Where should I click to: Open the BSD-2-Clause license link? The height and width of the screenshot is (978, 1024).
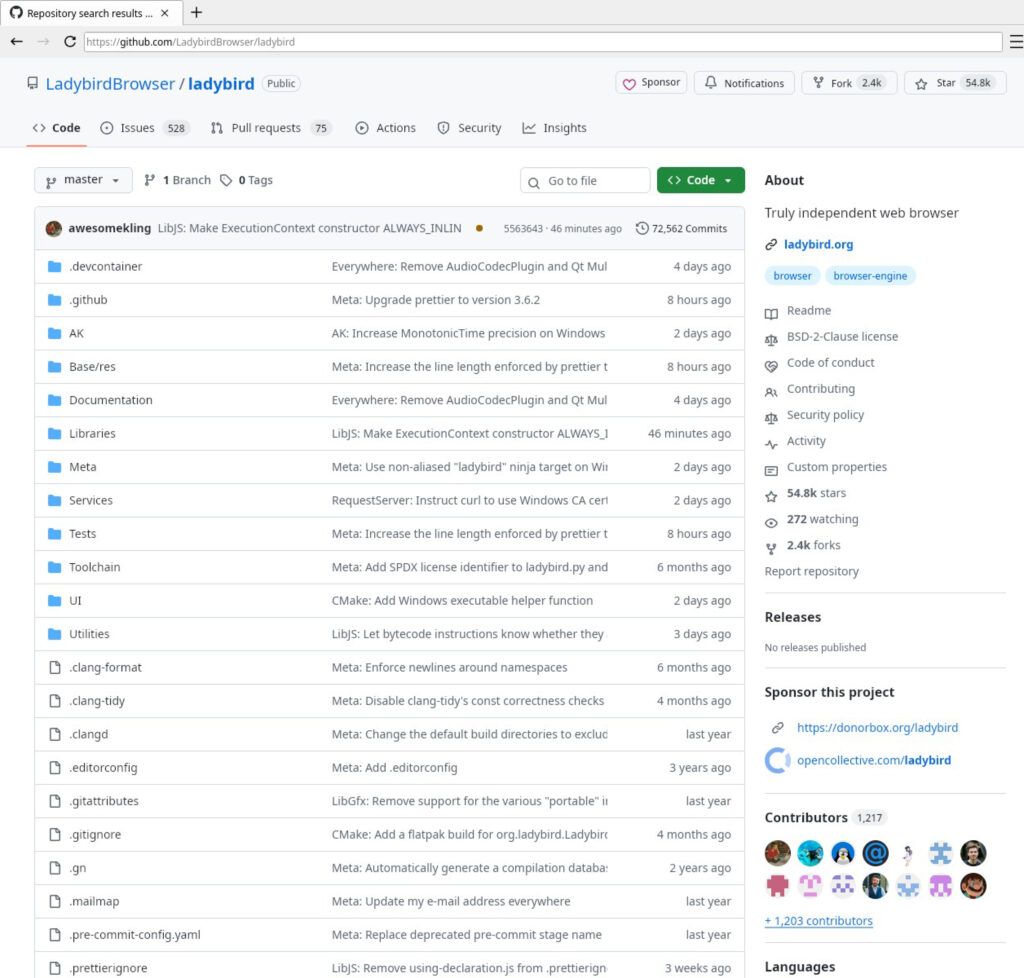coord(842,337)
